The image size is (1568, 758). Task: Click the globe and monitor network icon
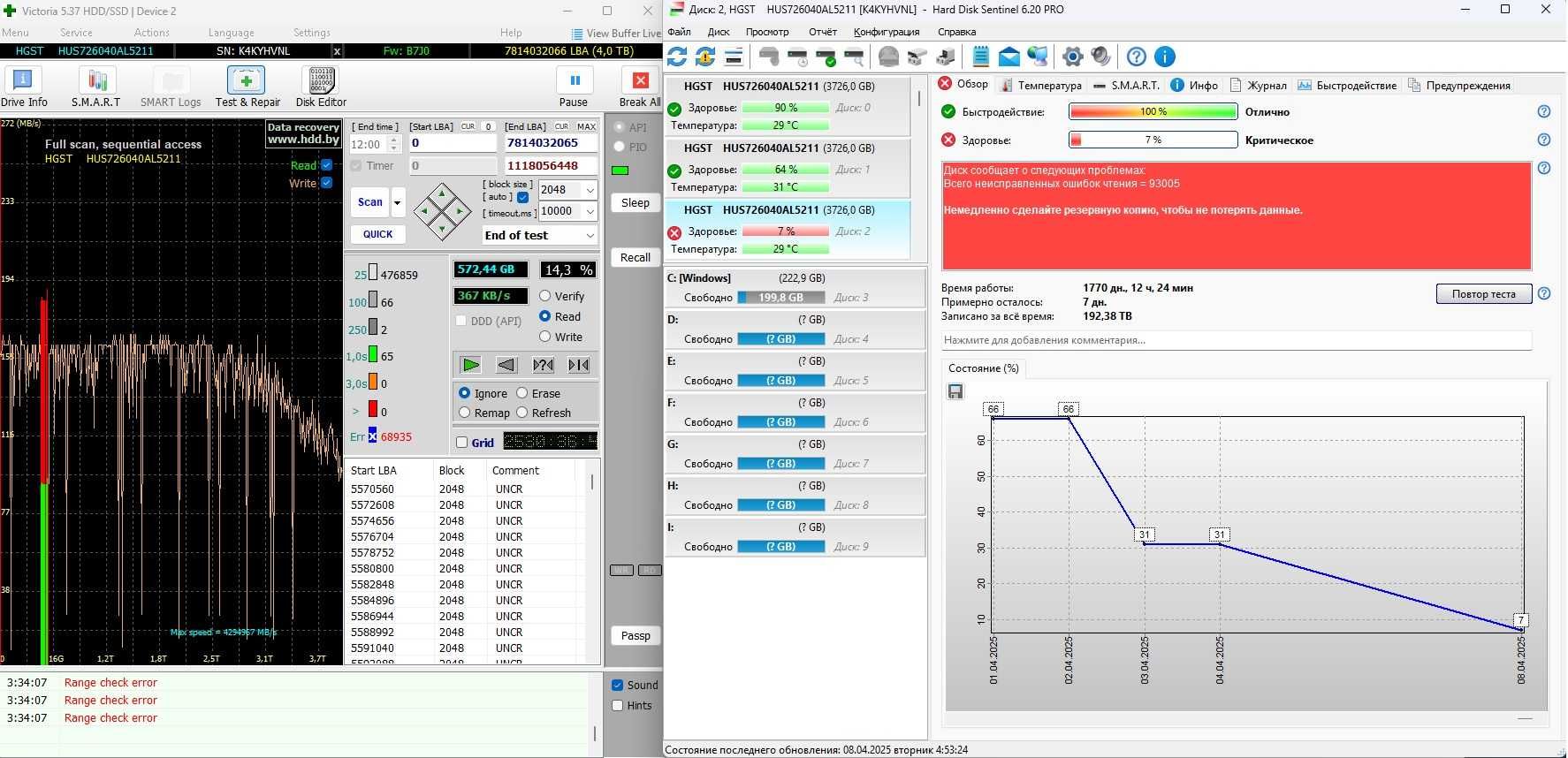coord(1038,57)
